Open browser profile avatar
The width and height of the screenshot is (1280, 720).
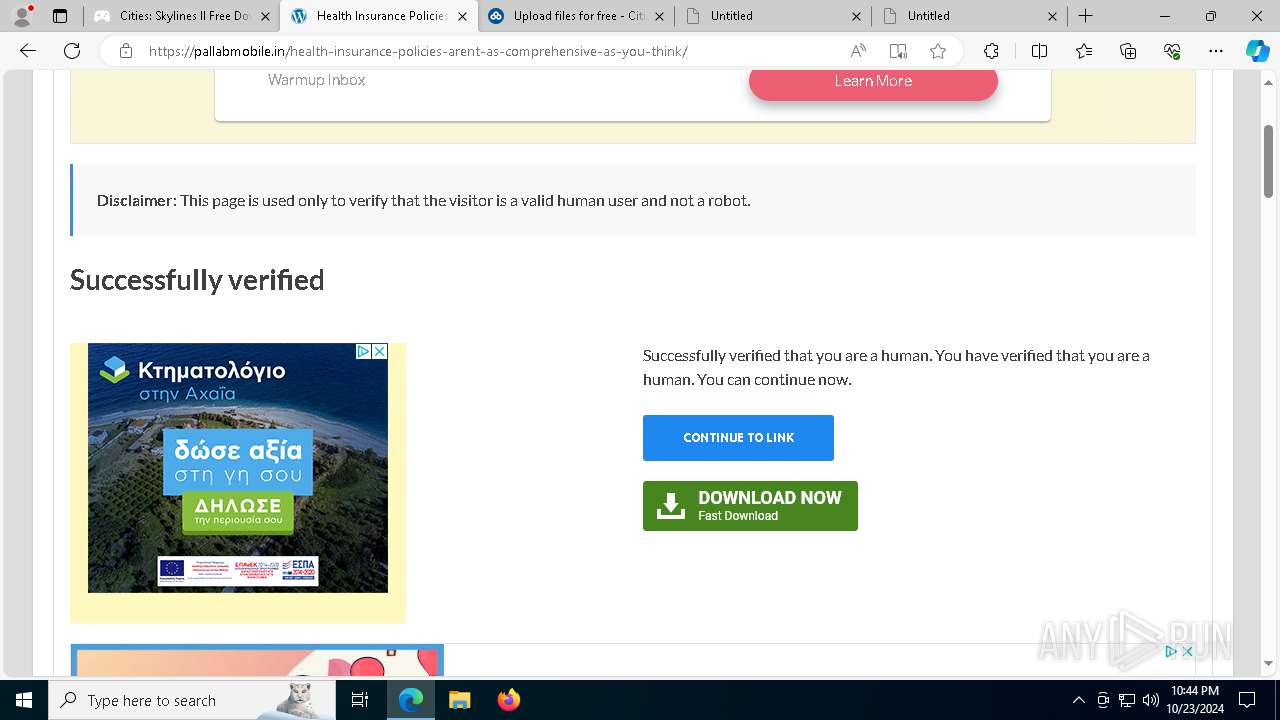[x=22, y=16]
